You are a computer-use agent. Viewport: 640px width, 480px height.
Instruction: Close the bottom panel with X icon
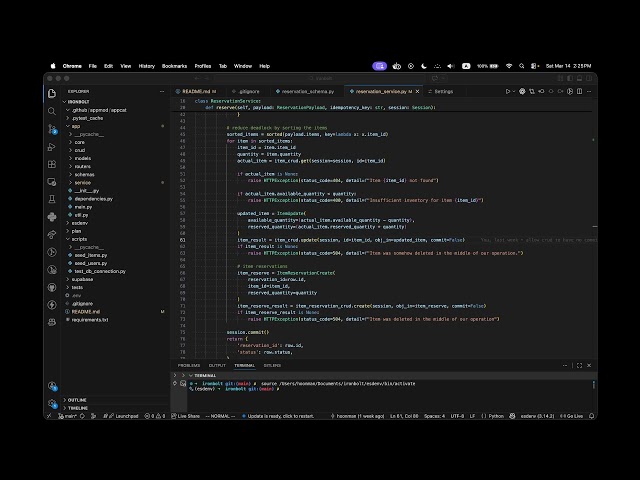pyautogui.click(x=589, y=365)
